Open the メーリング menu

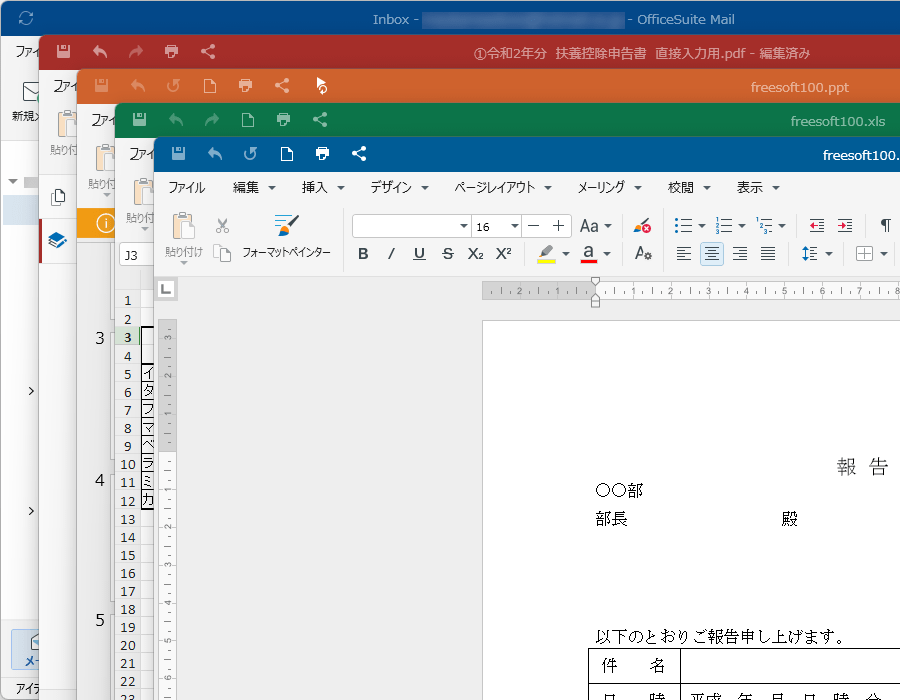coord(609,188)
